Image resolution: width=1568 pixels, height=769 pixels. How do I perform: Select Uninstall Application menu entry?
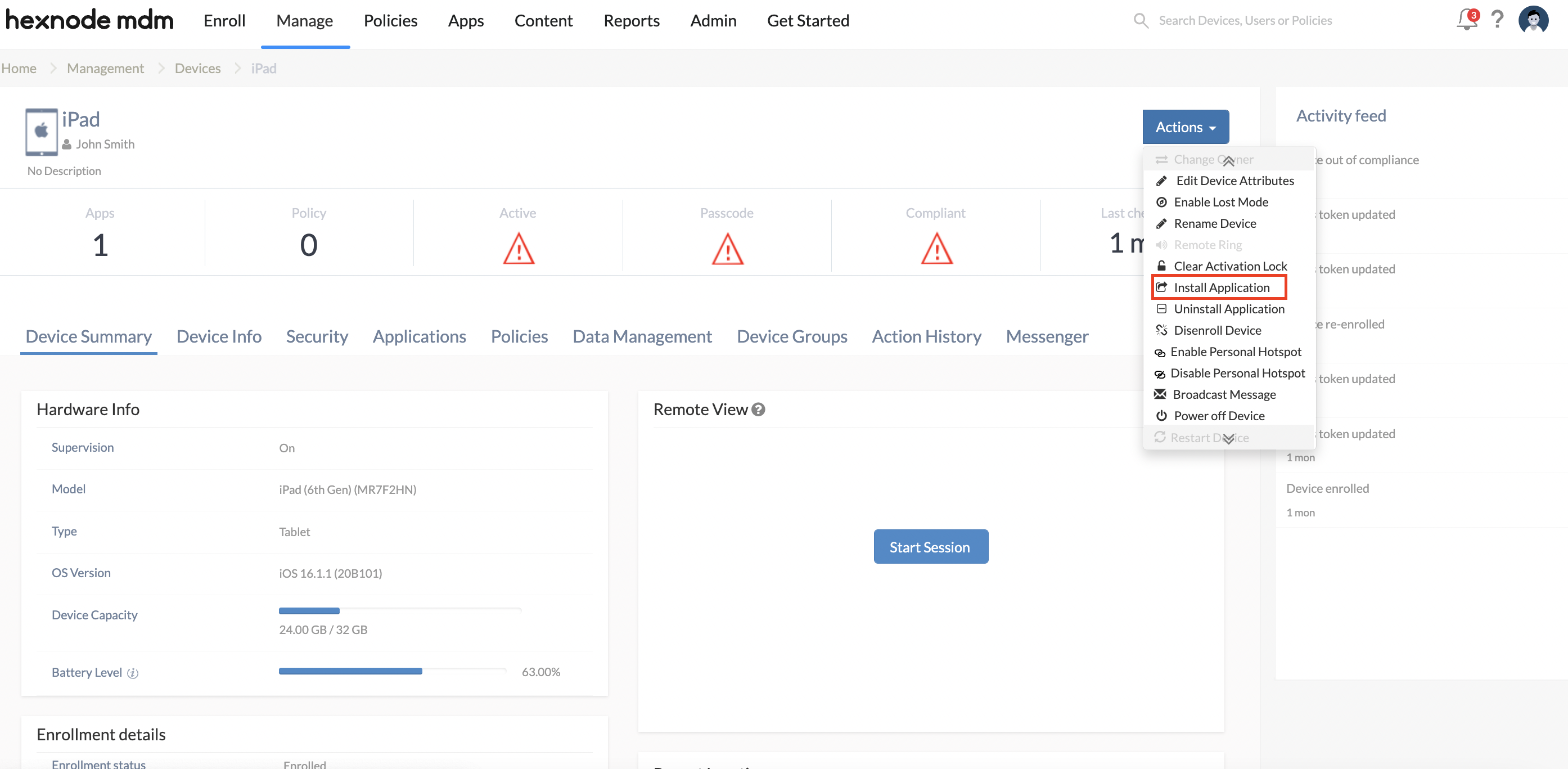click(1229, 309)
